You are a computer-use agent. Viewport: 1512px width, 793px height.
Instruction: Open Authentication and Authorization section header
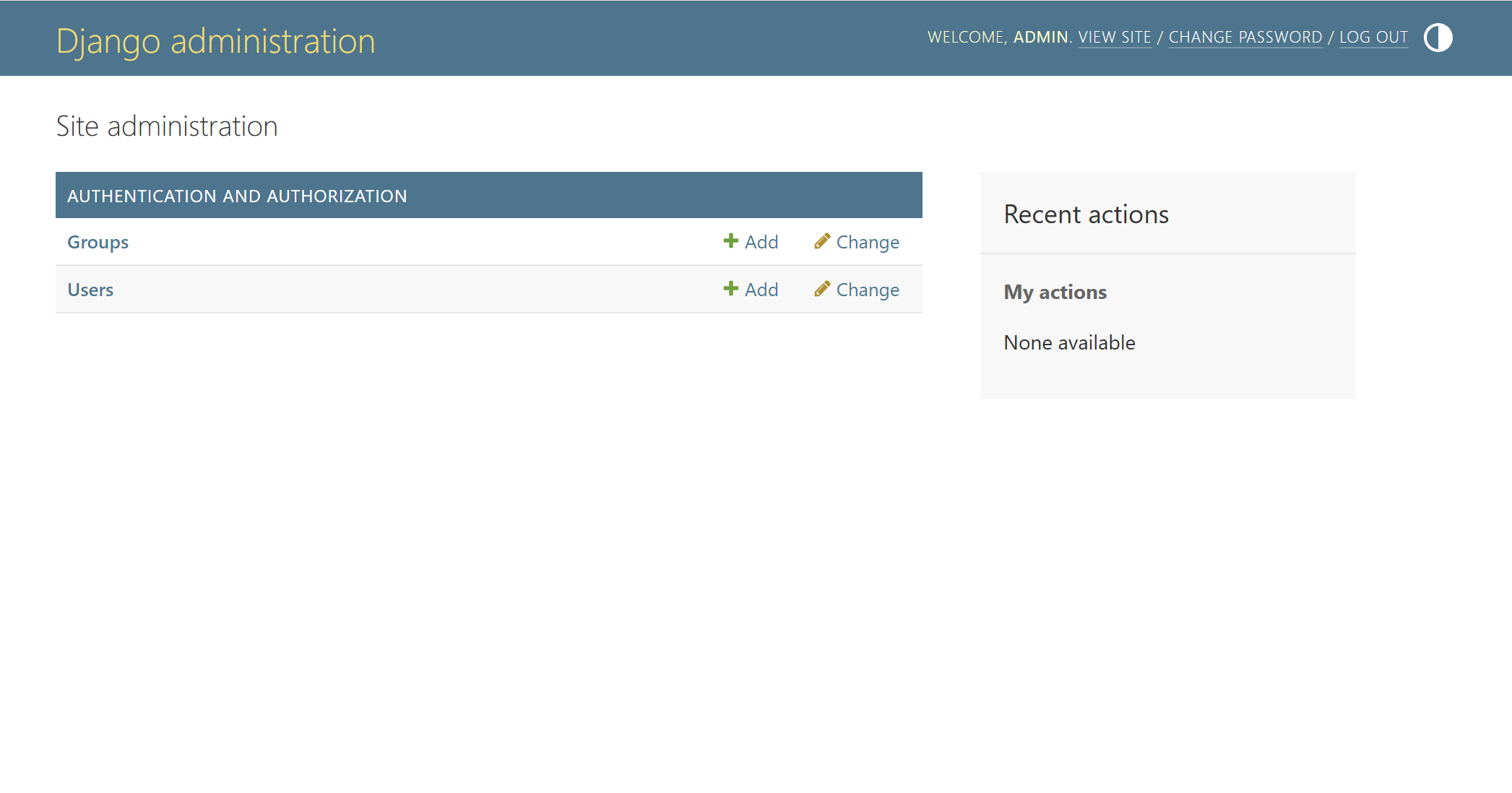[x=237, y=196]
